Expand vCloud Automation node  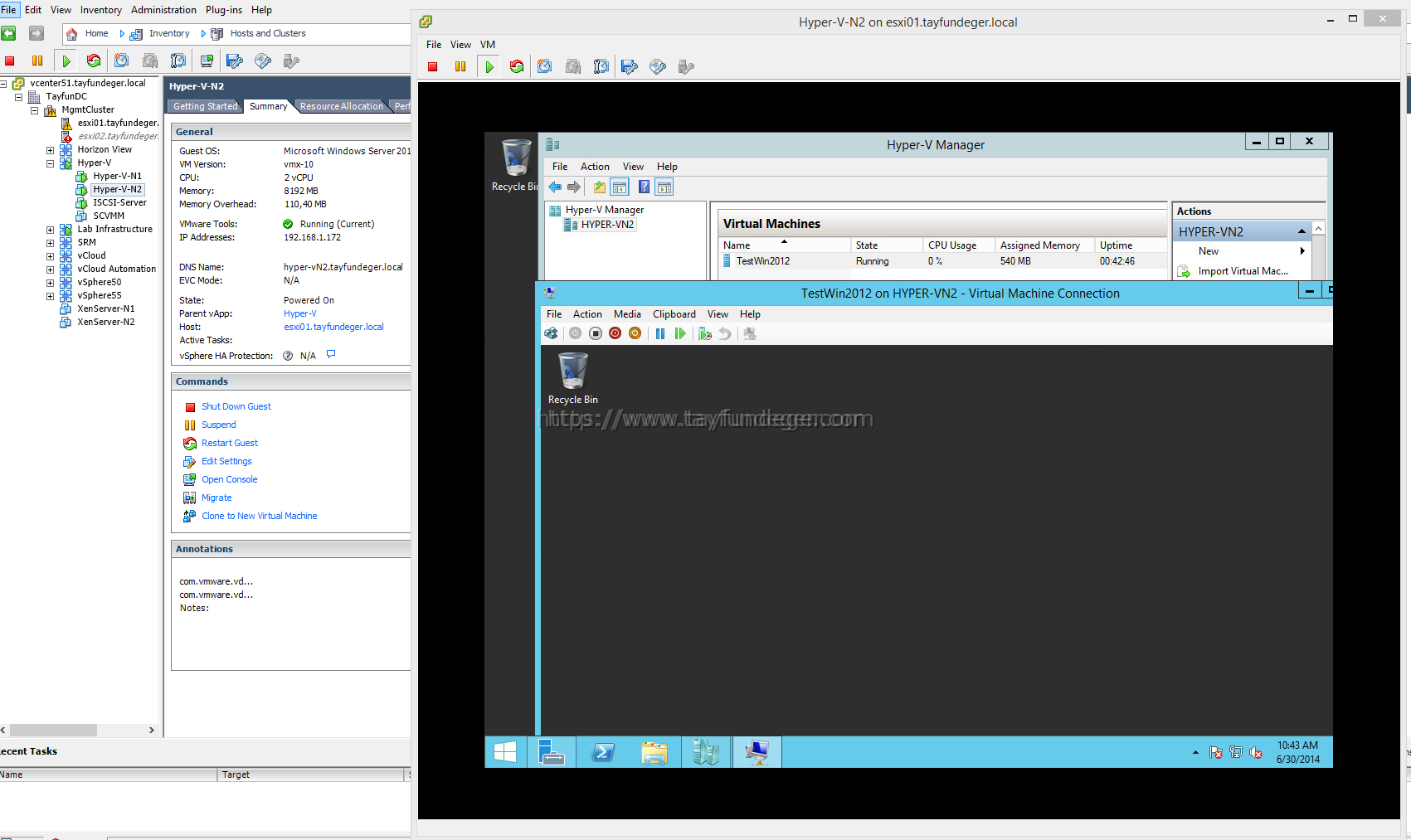tap(50, 269)
